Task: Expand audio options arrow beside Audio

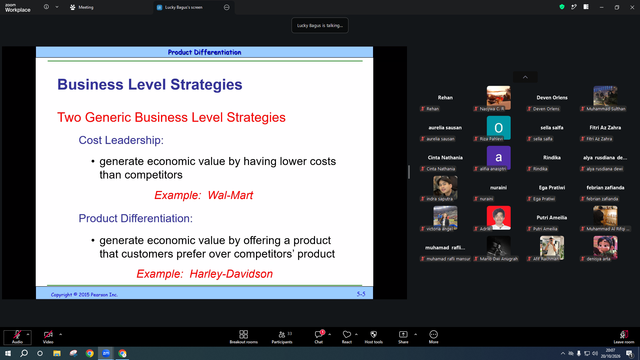Action: (28, 334)
